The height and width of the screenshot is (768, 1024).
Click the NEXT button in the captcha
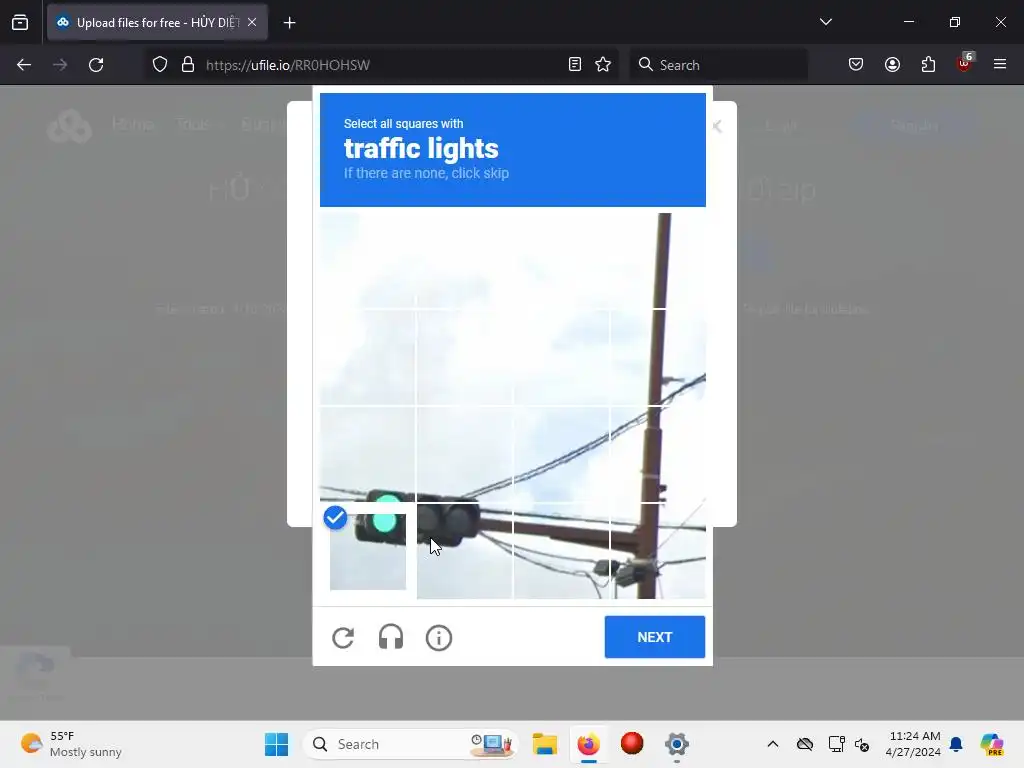coord(654,637)
